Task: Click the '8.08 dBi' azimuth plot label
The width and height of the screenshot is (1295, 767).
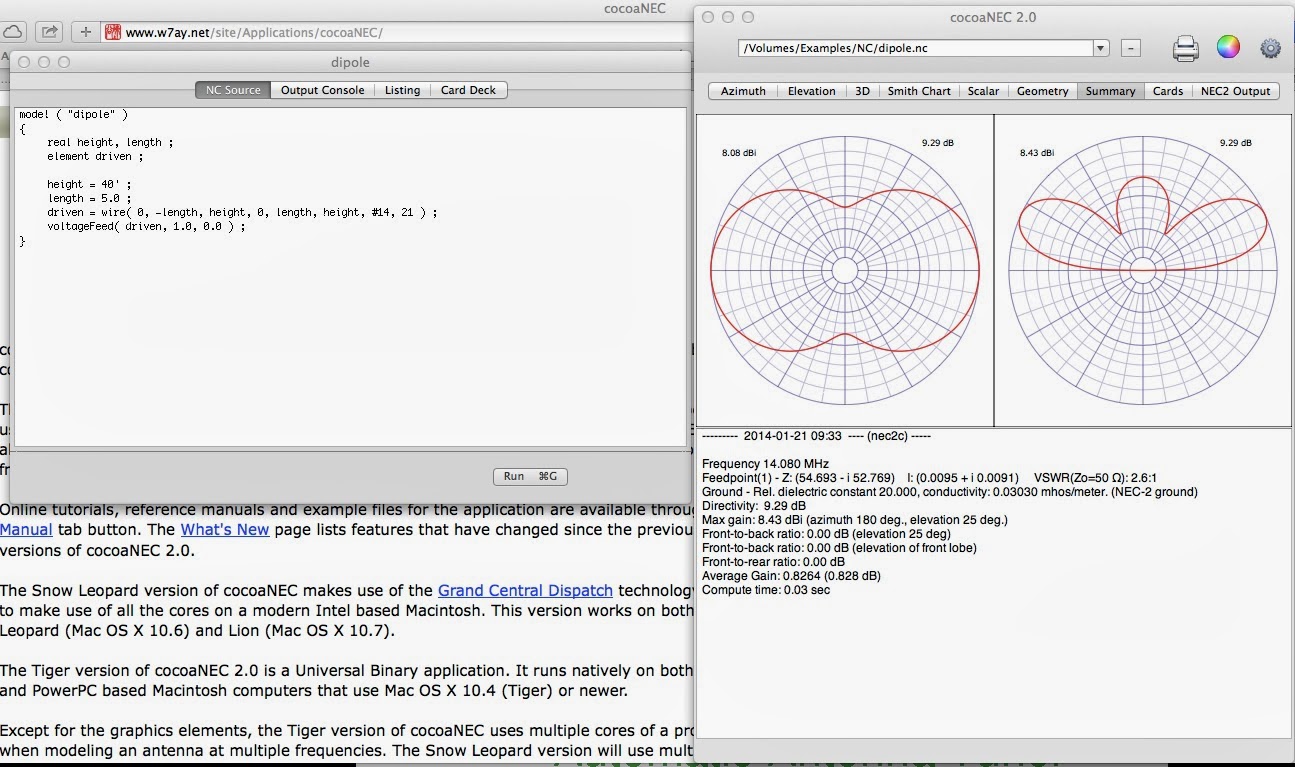Action: [x=739, y=153]
